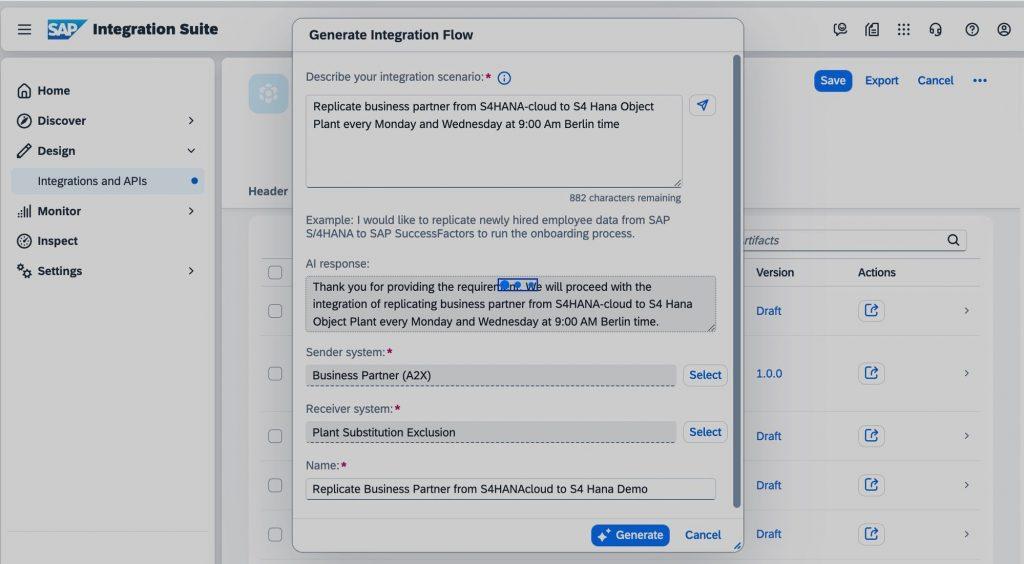Click the AI response text box
The image size is (1024, 564).
[x=511, y=304]
